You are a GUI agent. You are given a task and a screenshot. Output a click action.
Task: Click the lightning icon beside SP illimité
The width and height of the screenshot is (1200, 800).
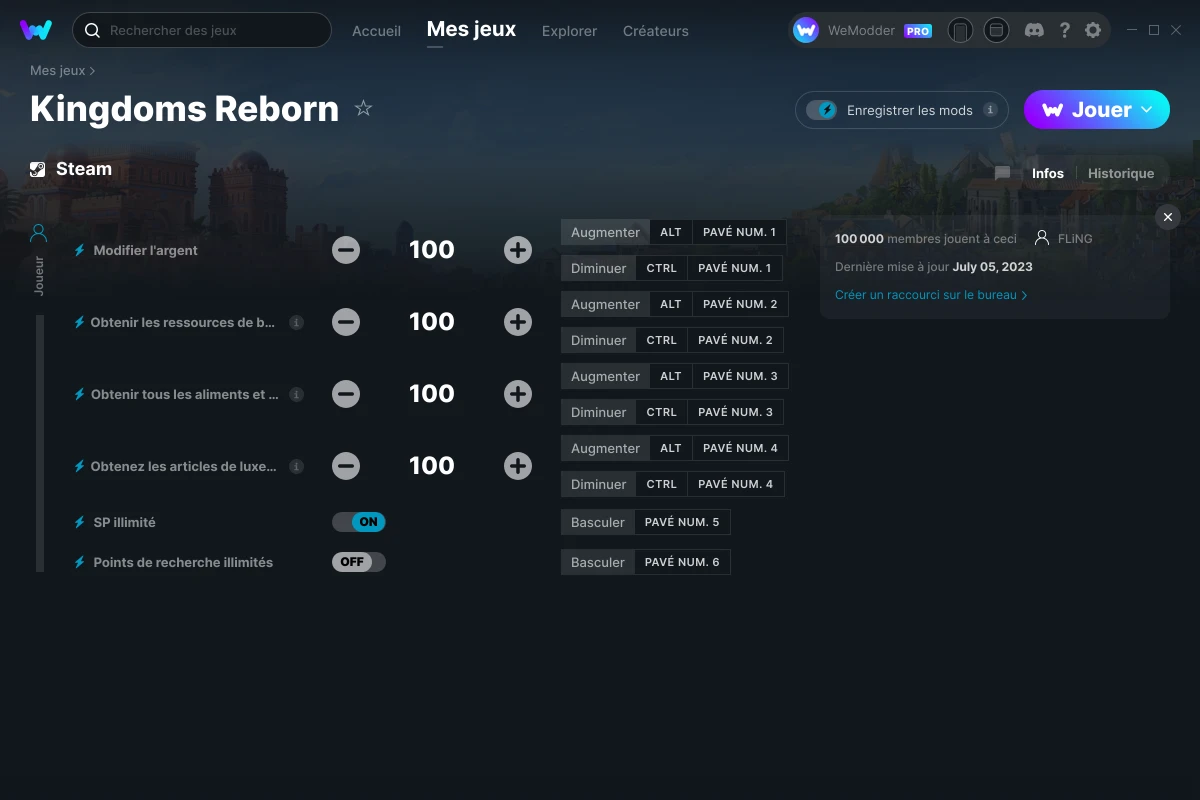[80, 522]
